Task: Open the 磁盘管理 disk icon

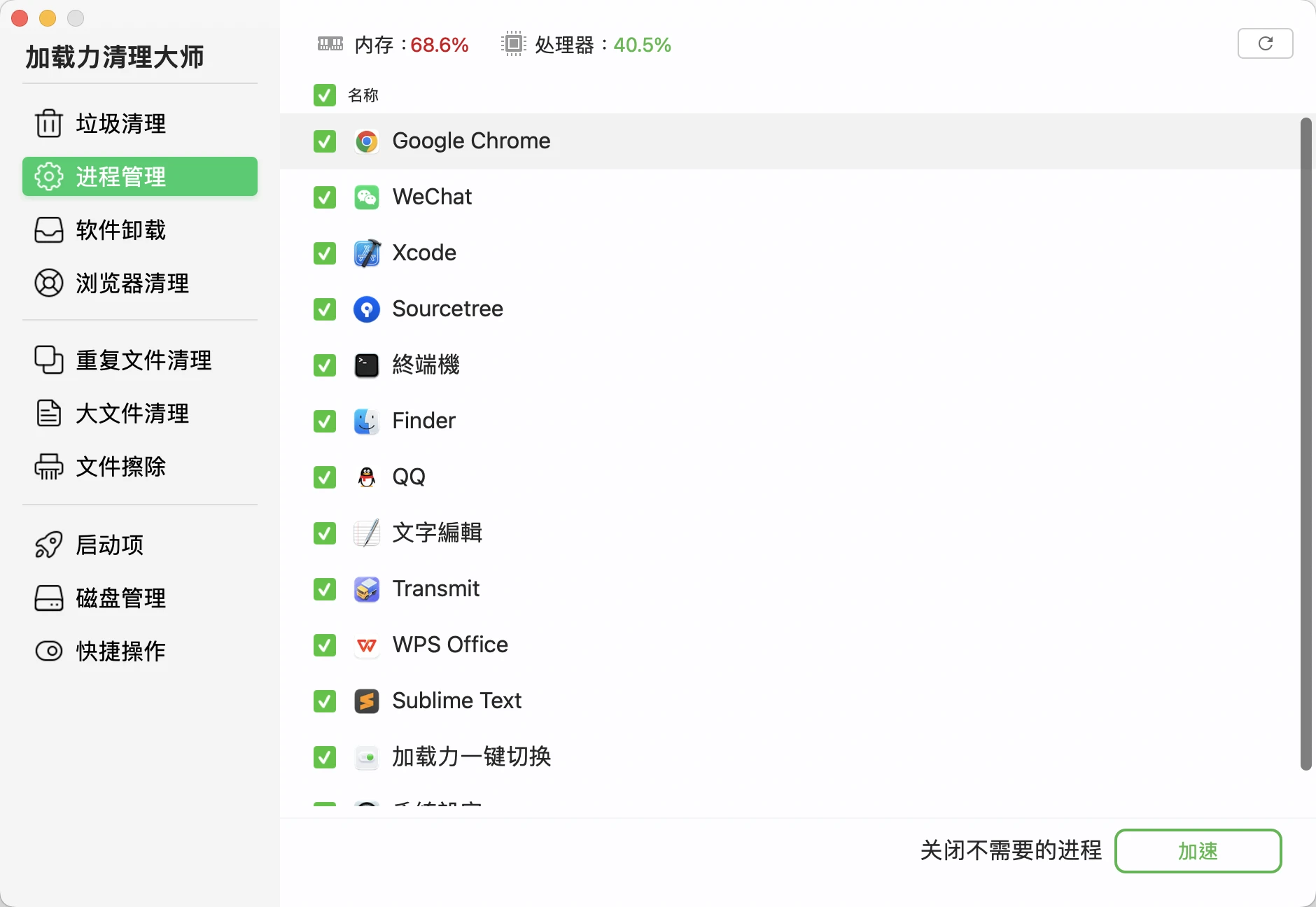Action: pos(48,598)
